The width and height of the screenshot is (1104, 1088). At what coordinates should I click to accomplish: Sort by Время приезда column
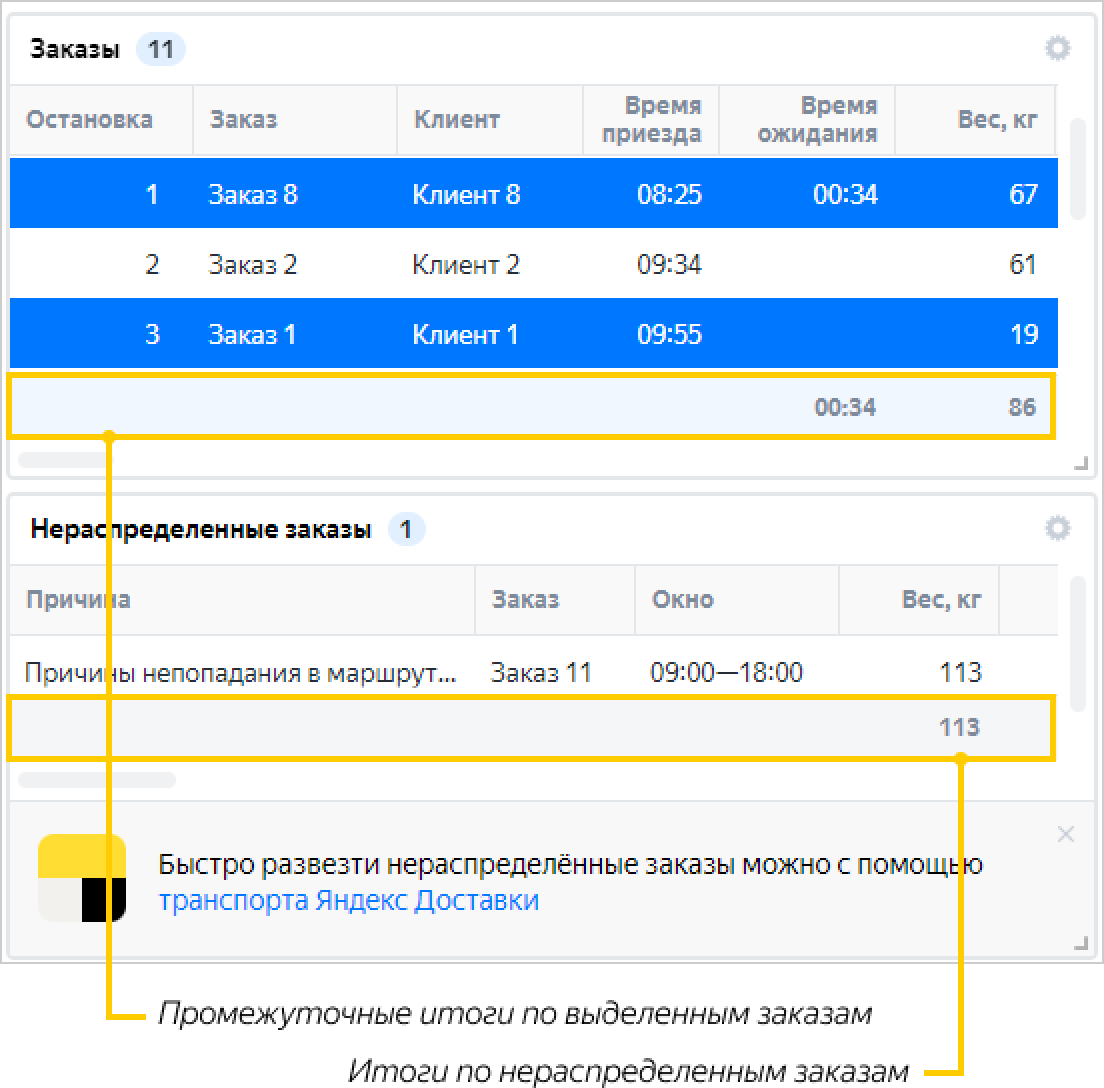point(651,120)
